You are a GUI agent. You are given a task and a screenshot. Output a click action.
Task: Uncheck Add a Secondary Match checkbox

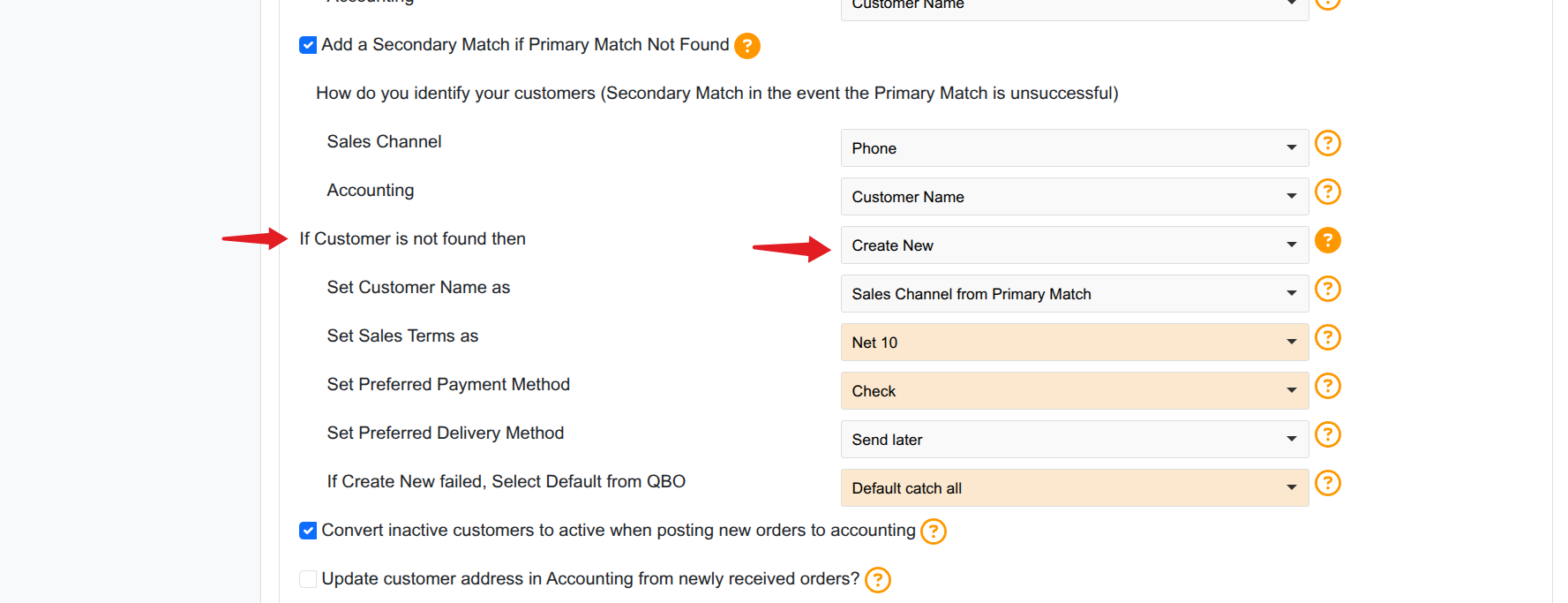(308, 45)
